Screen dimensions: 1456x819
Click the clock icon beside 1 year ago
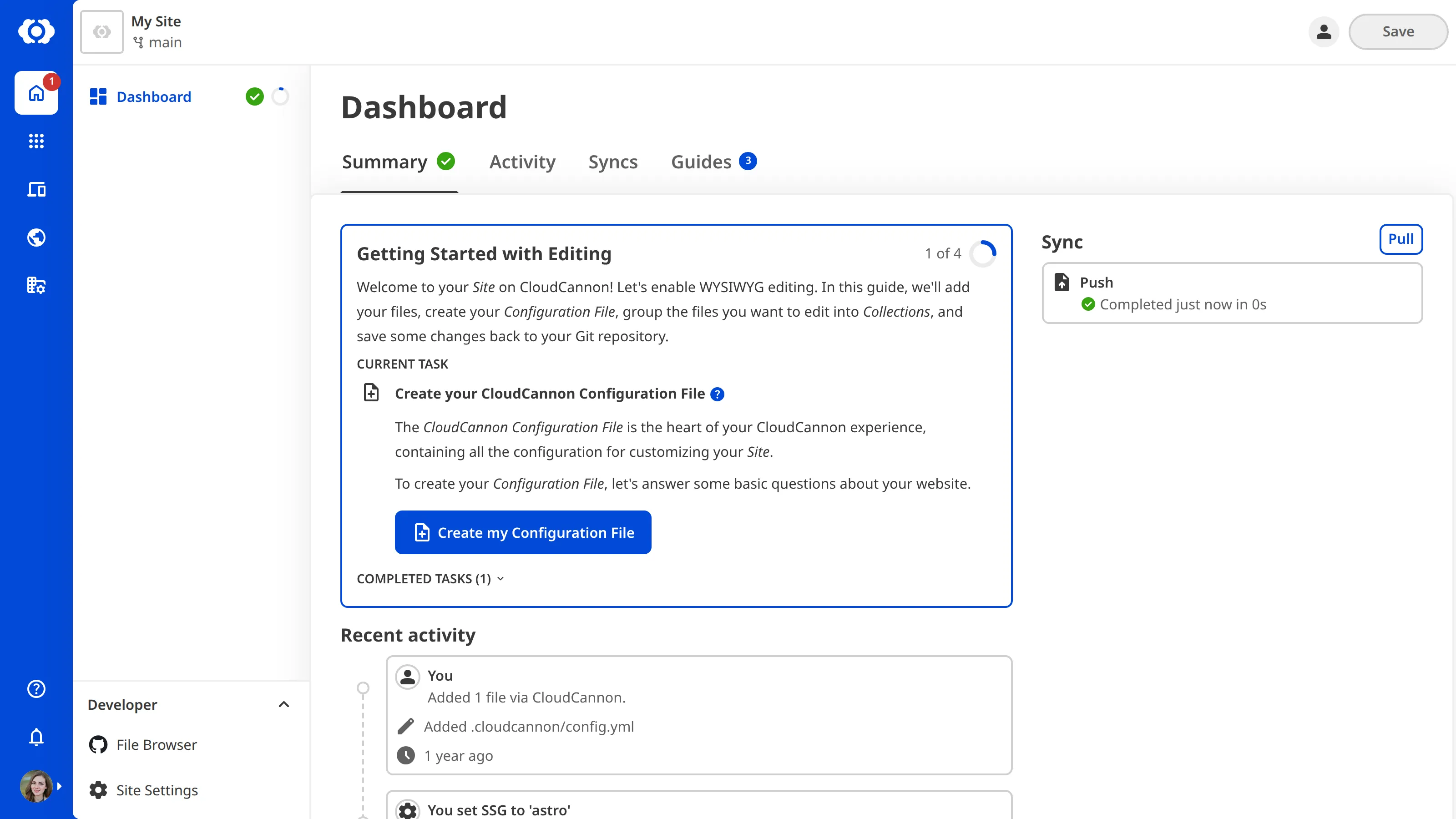[x=405, y=755]
